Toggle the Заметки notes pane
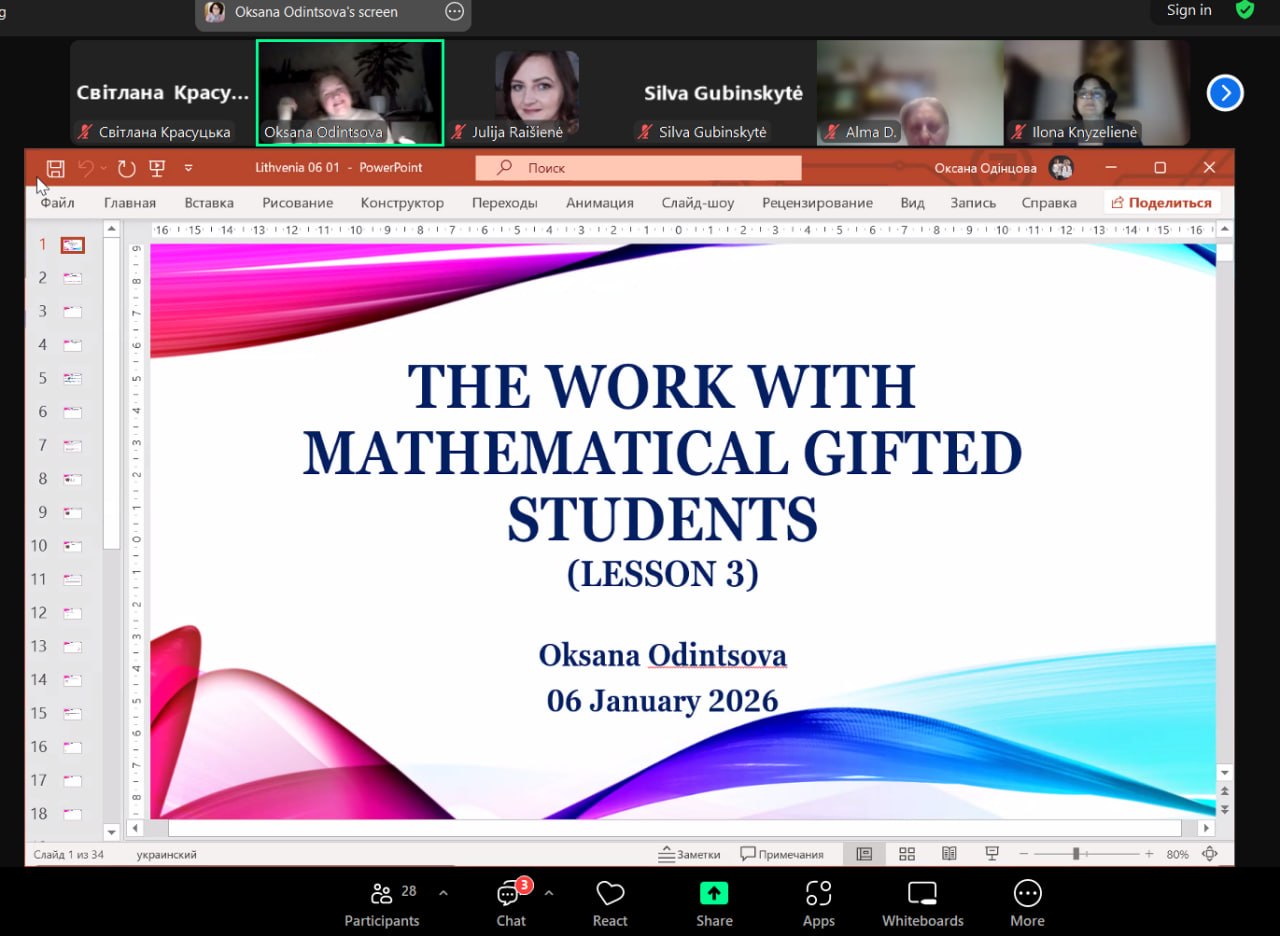The width and height of the screenshot is (1280, 936). [x=690, y=854]
